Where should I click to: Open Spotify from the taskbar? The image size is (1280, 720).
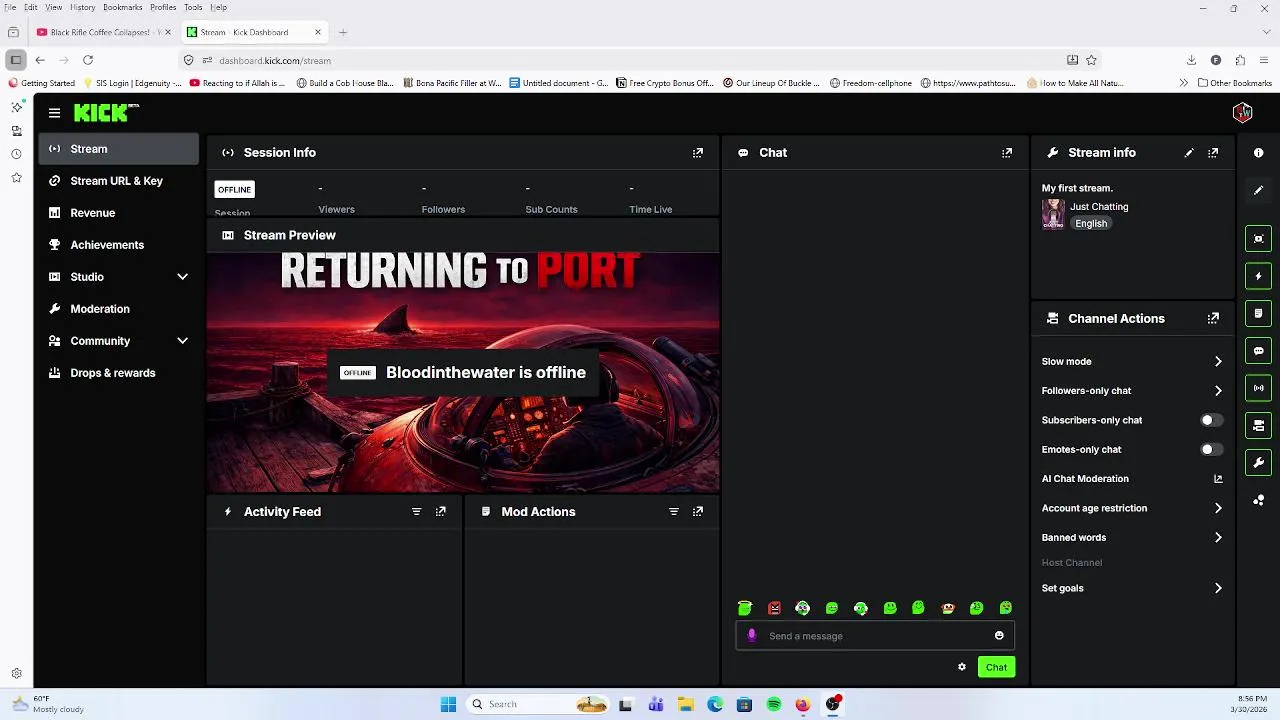774,704
